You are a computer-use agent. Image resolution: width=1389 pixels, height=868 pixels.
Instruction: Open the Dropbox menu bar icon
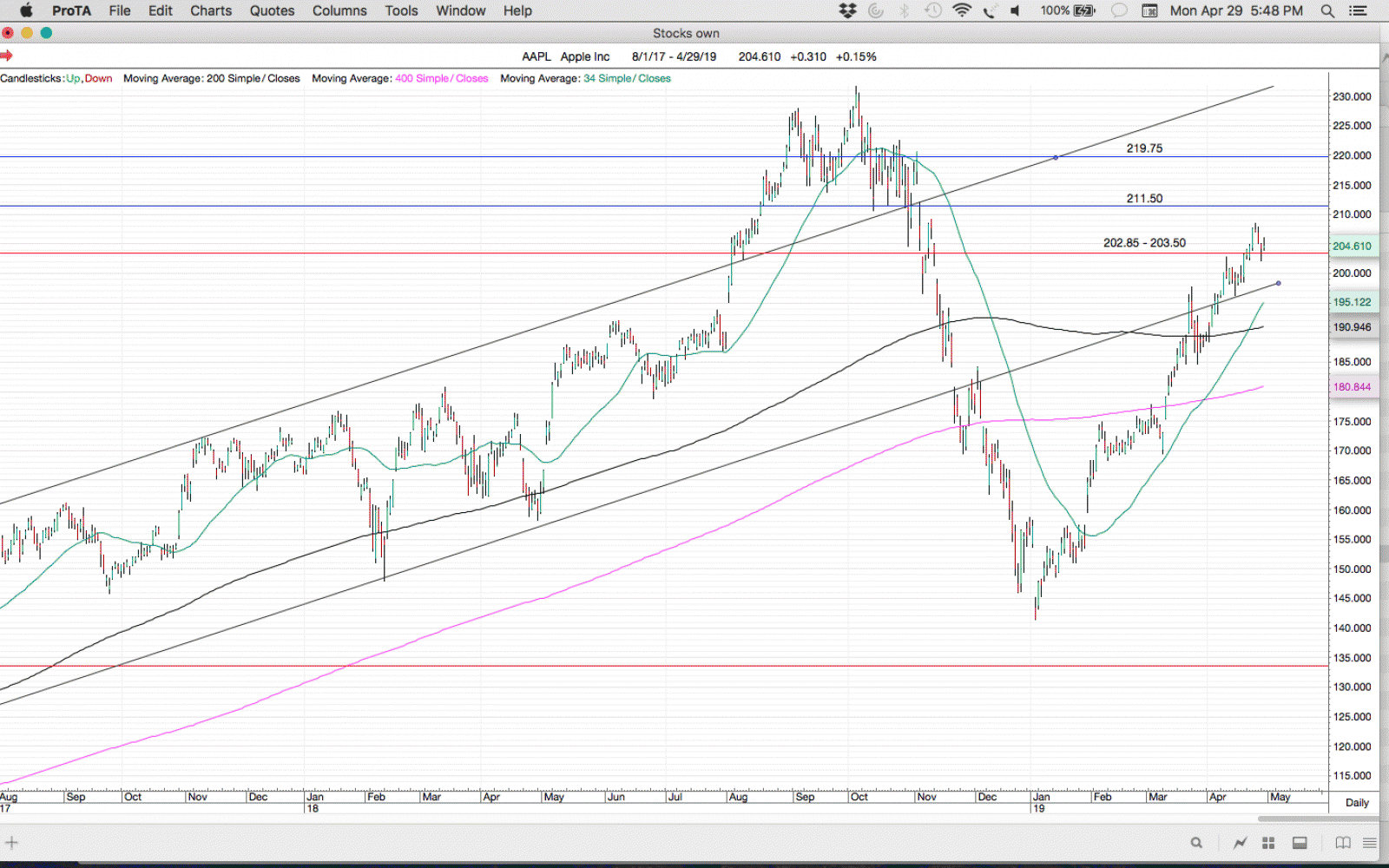pos(847,10)
